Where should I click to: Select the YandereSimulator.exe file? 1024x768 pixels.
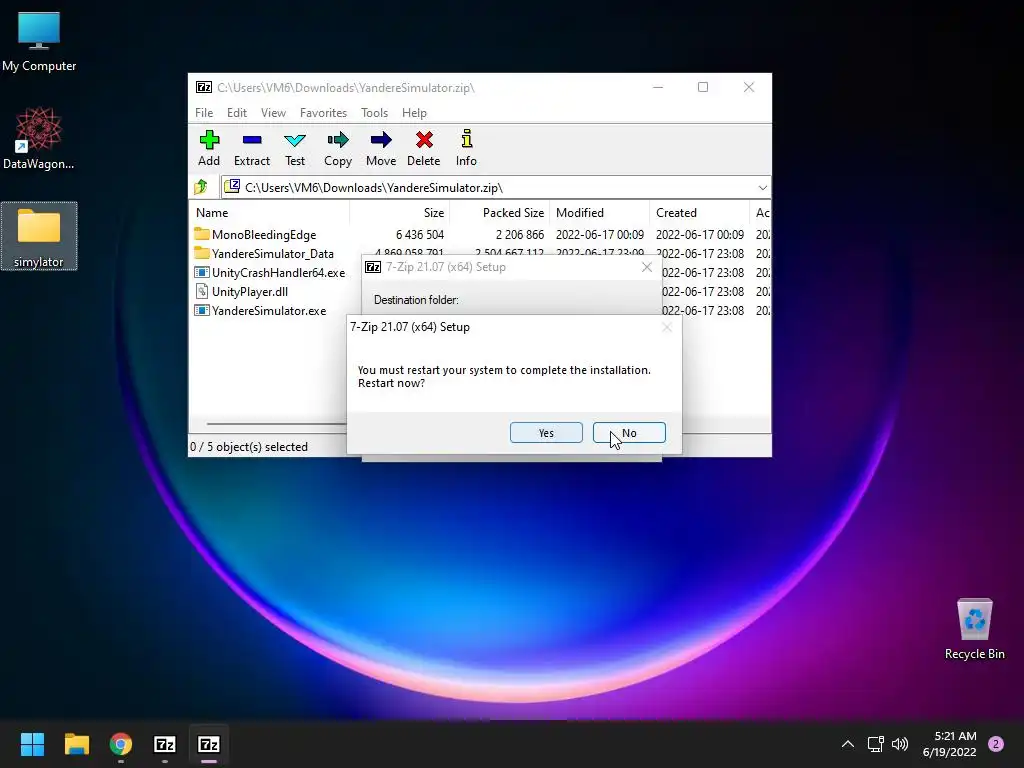pos(268,310)
